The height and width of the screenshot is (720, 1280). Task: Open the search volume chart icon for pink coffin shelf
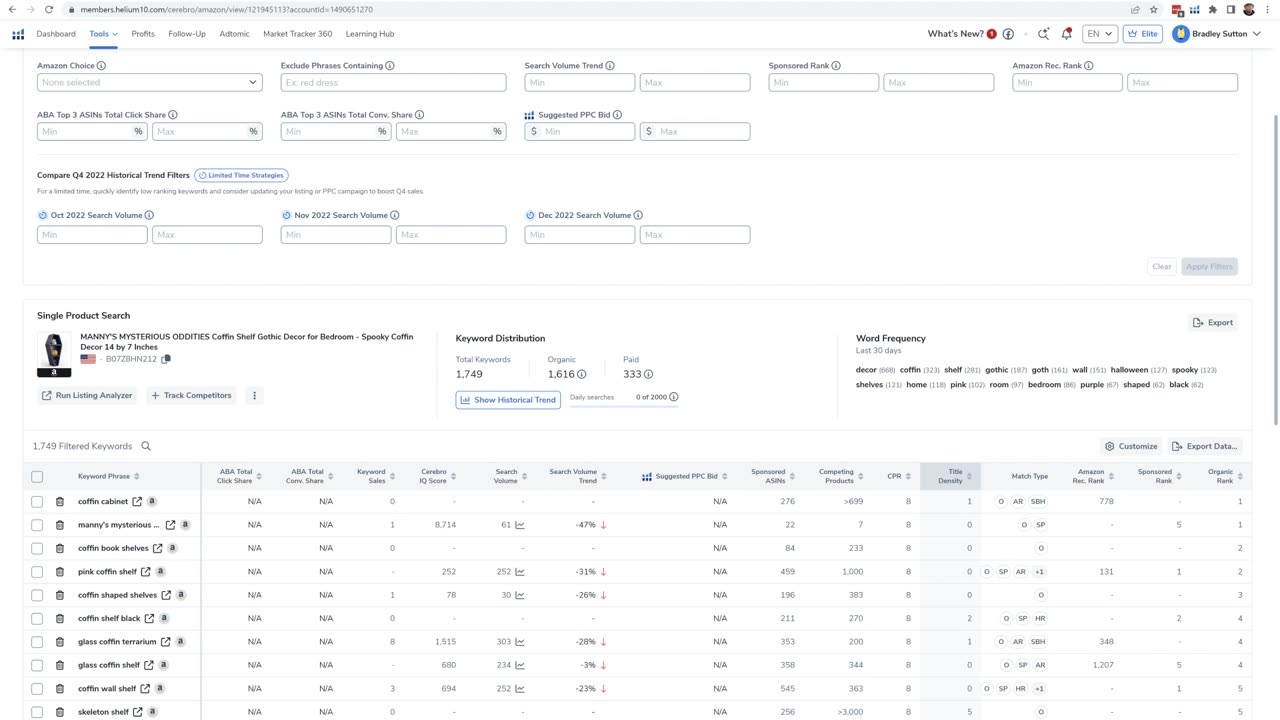[520, 572]
